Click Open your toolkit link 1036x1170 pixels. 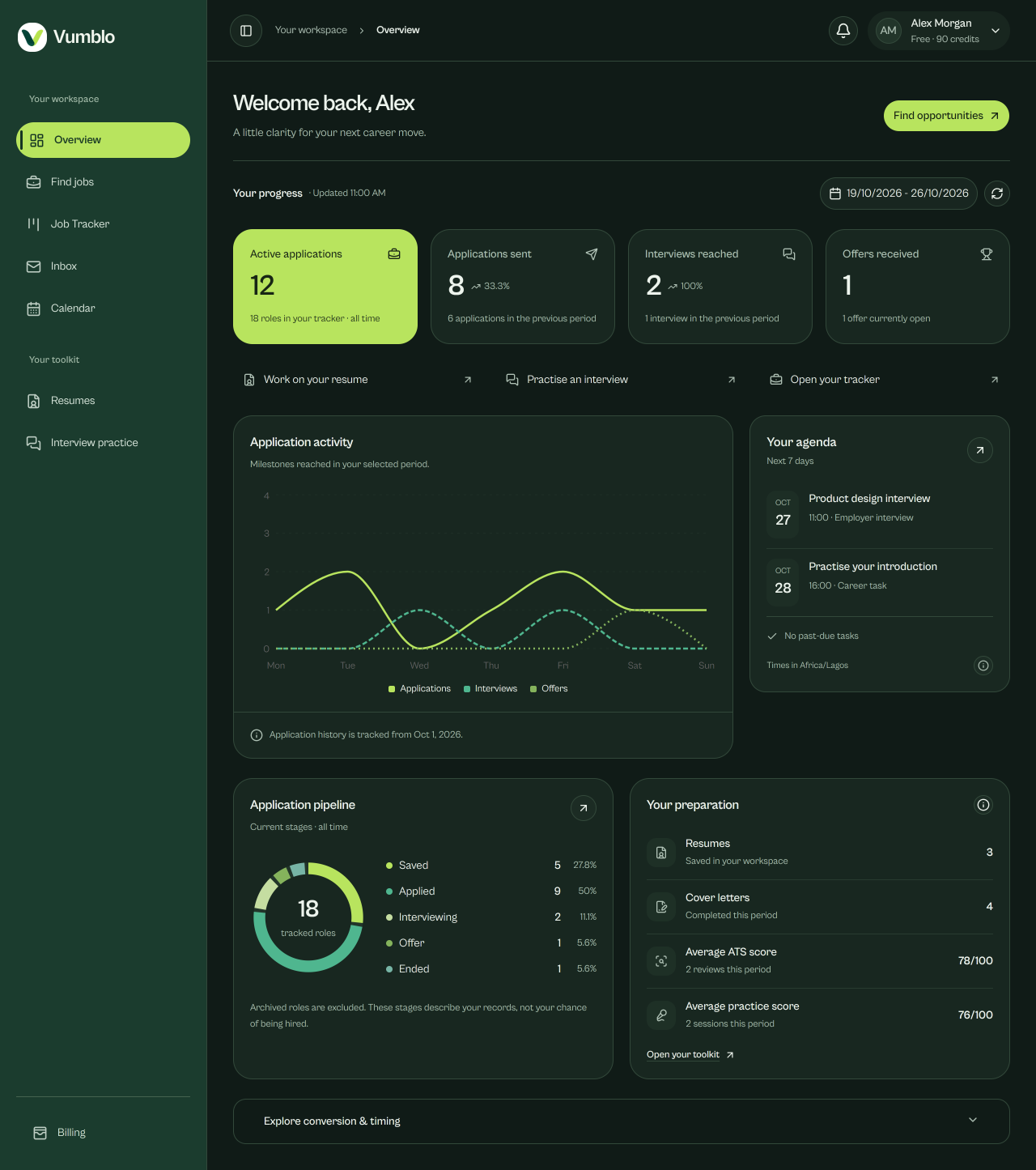690,1055
